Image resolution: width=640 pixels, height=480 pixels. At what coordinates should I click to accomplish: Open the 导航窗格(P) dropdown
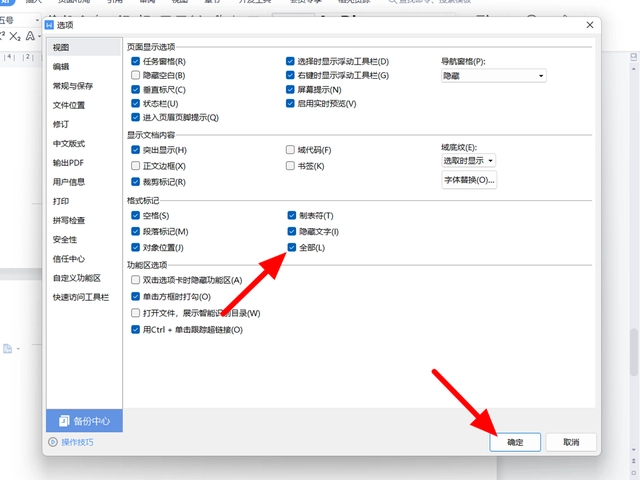[x=493, y=76]
